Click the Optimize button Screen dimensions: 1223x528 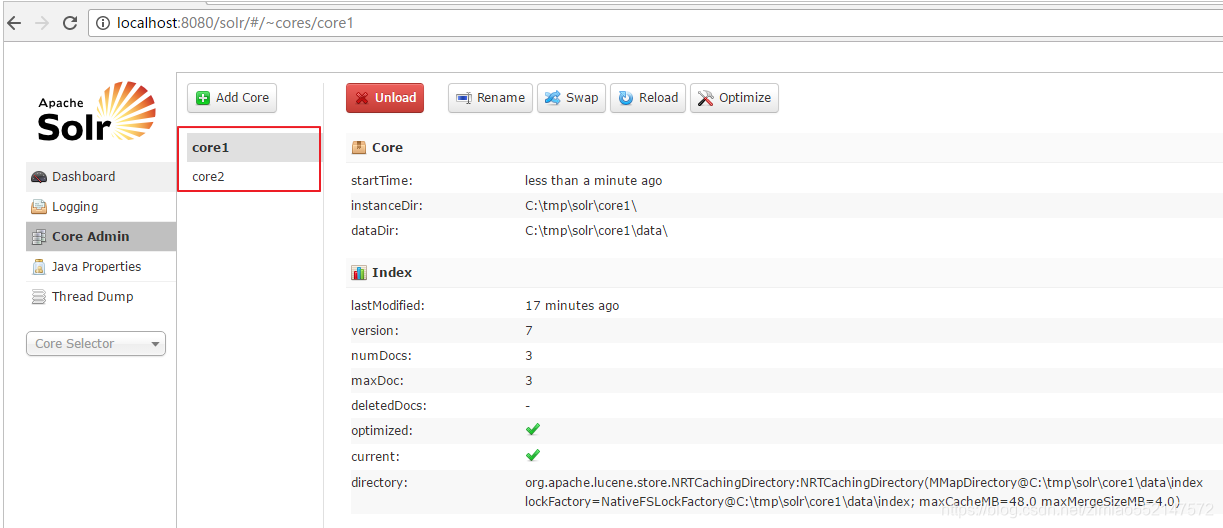734,97
